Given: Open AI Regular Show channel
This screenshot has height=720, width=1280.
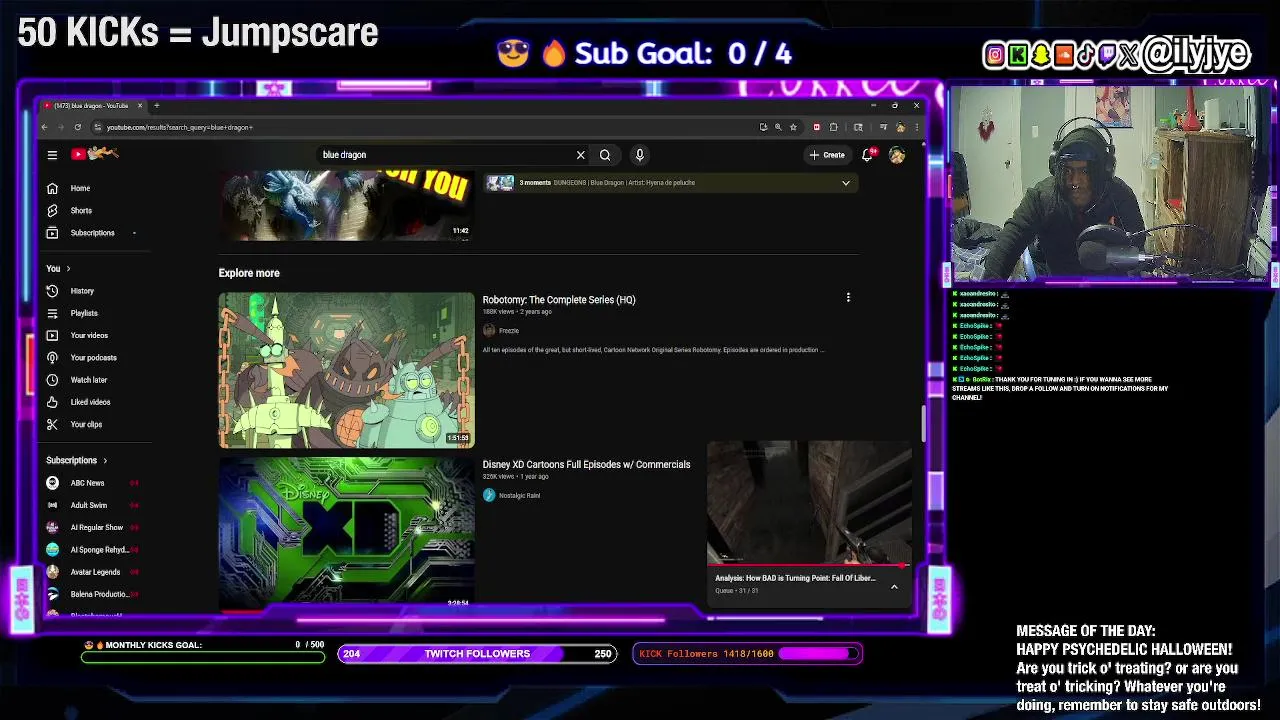Looking at the screenshot, I should pyautogui.click(x=96, y=527).
